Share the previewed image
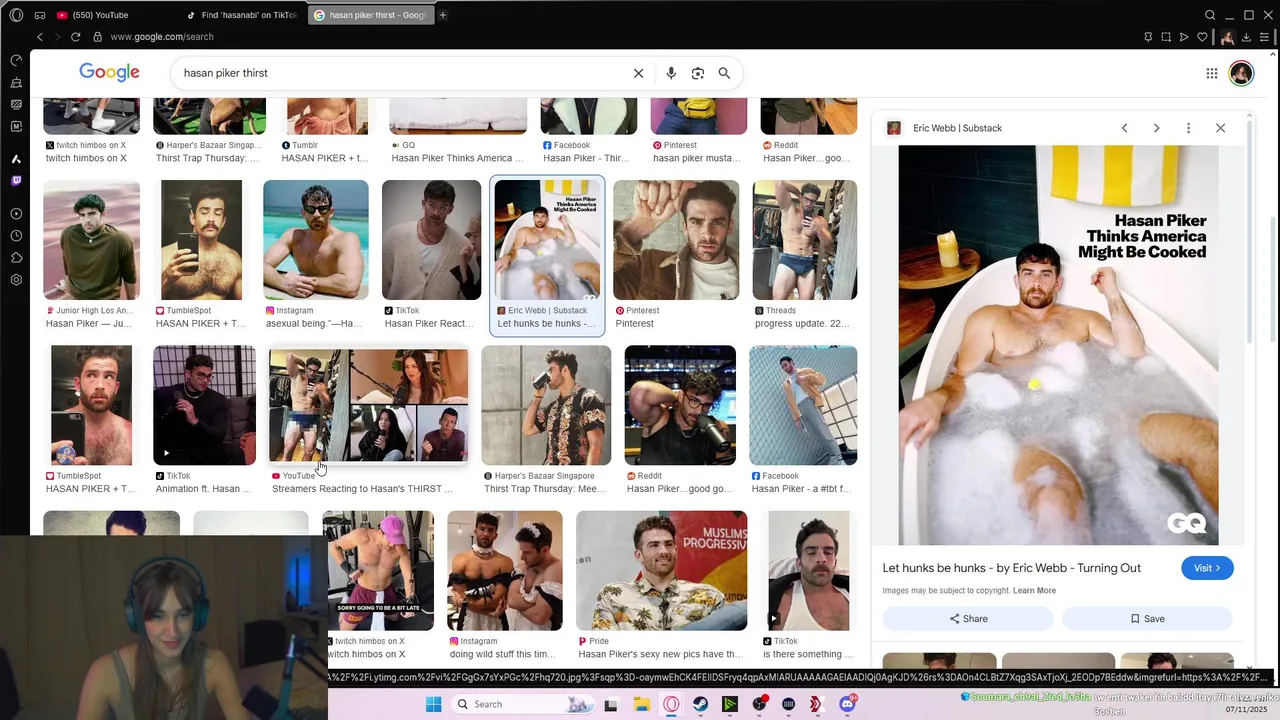The width and height of the screenshot is (1280, 720). [968, 619]
